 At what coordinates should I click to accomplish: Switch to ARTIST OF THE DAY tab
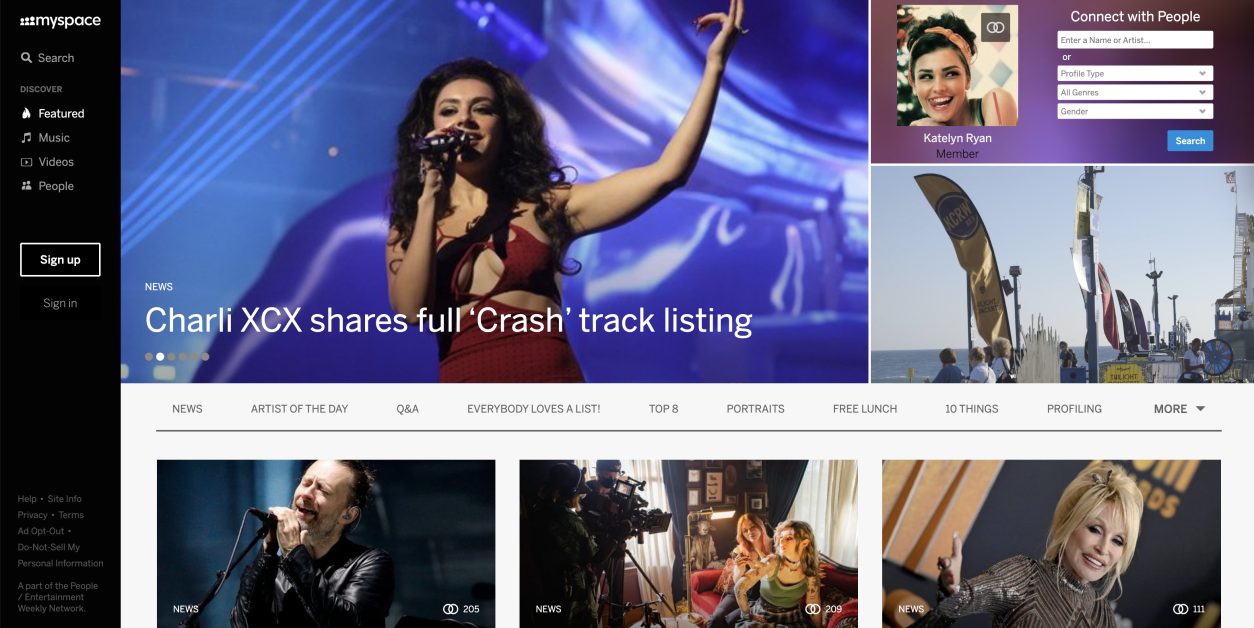[300, 409]
